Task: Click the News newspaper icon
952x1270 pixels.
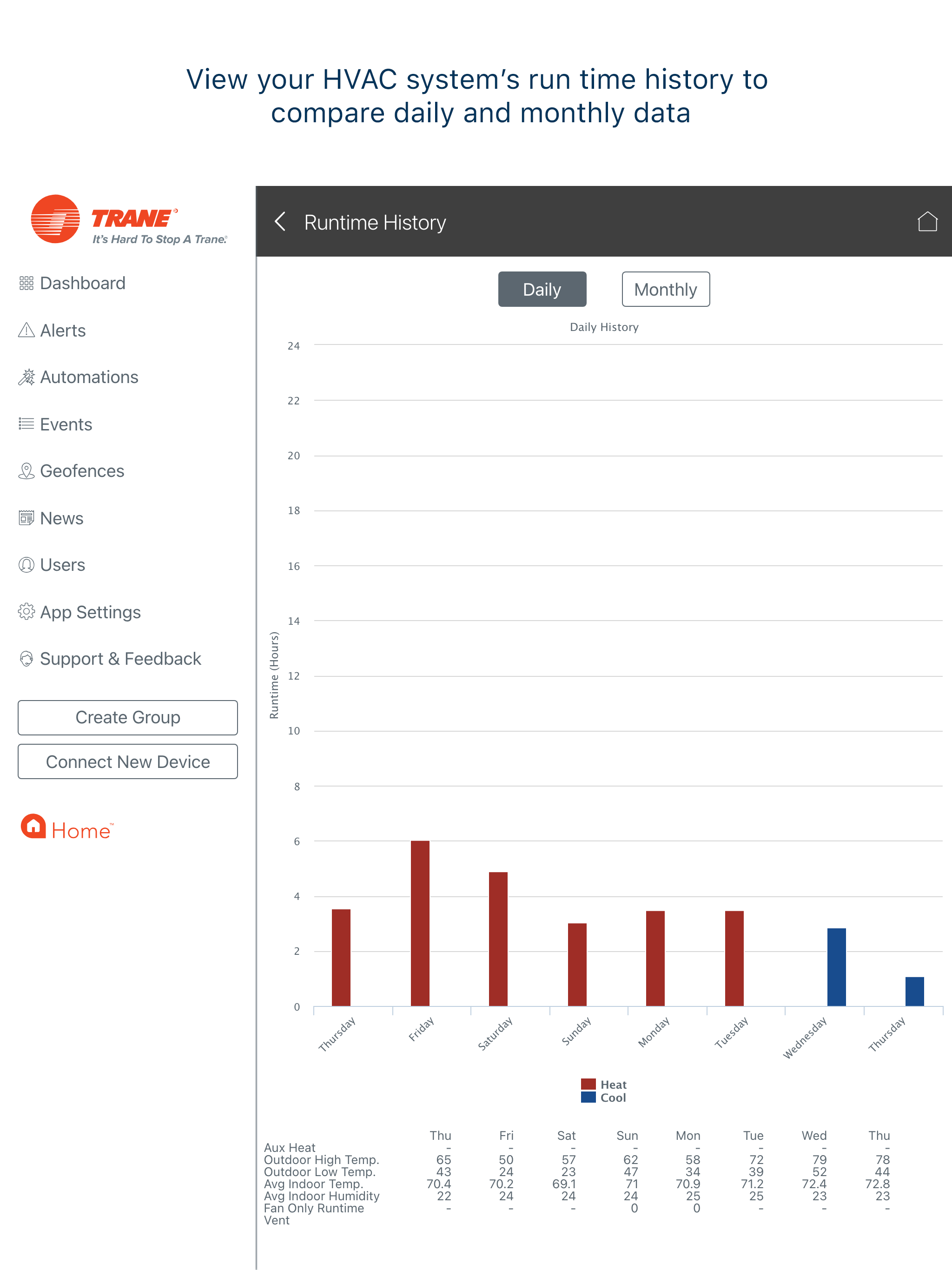Action: pyautogui.click(x=26, y=518)
